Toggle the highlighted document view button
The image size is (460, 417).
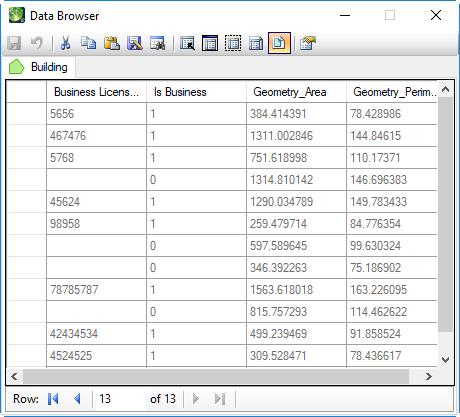[279, 43]
